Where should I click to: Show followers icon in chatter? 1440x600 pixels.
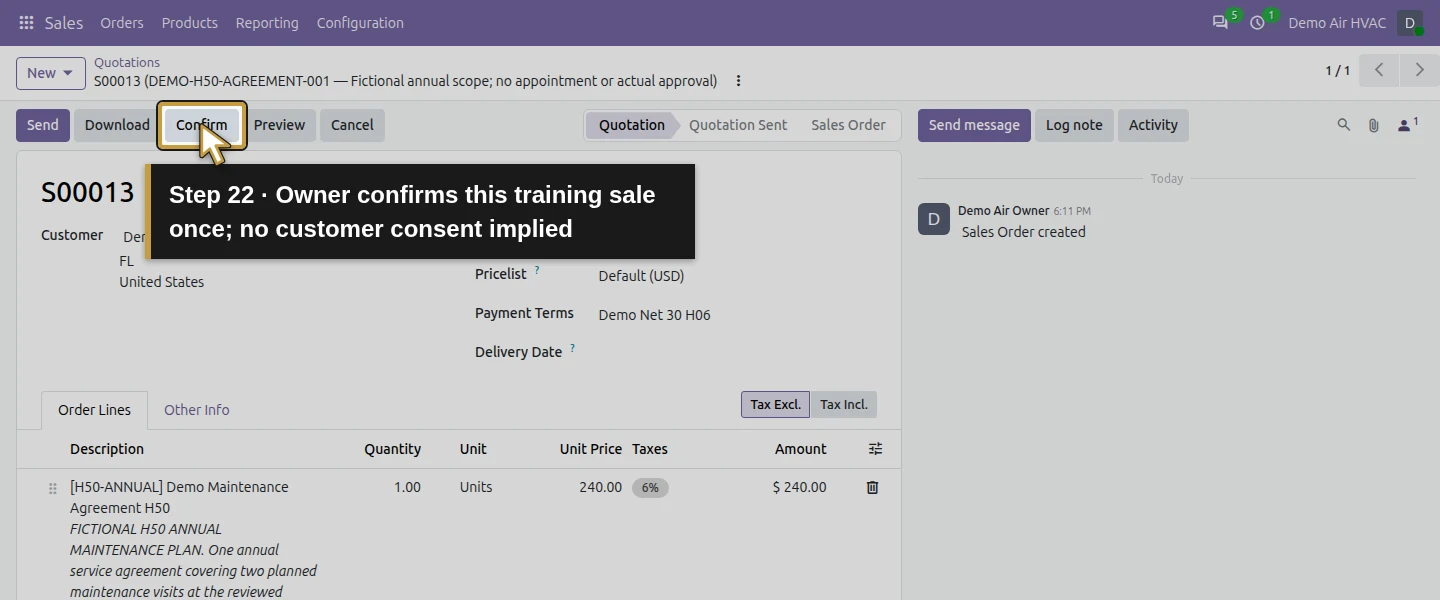[1407, 125]
